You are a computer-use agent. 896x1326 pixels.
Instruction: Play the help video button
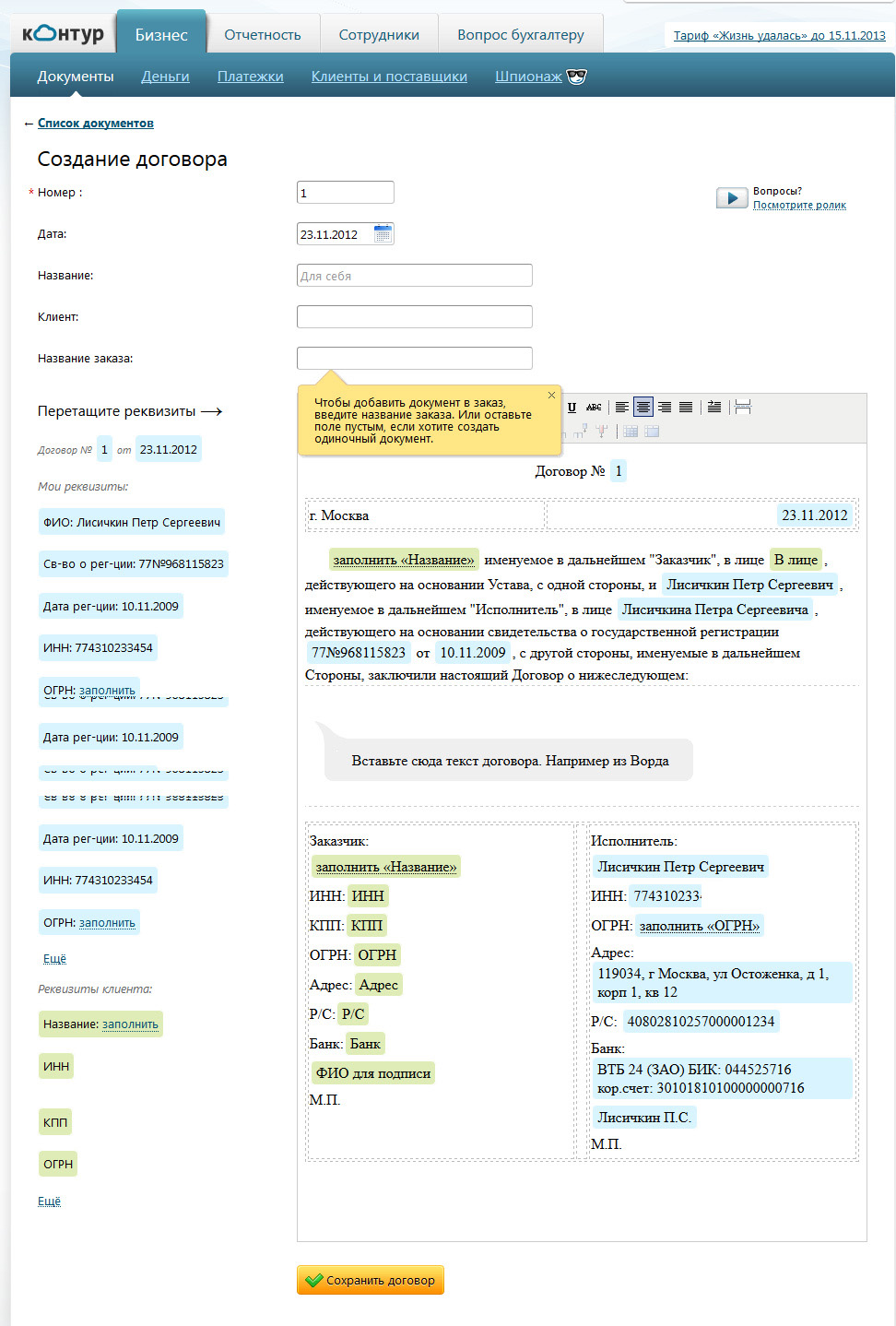coord(732,198)
